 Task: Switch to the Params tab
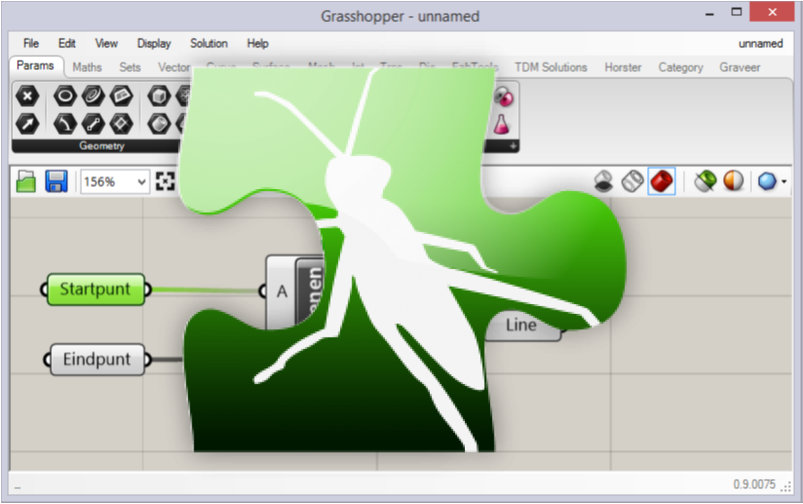(x=35, y=66)
